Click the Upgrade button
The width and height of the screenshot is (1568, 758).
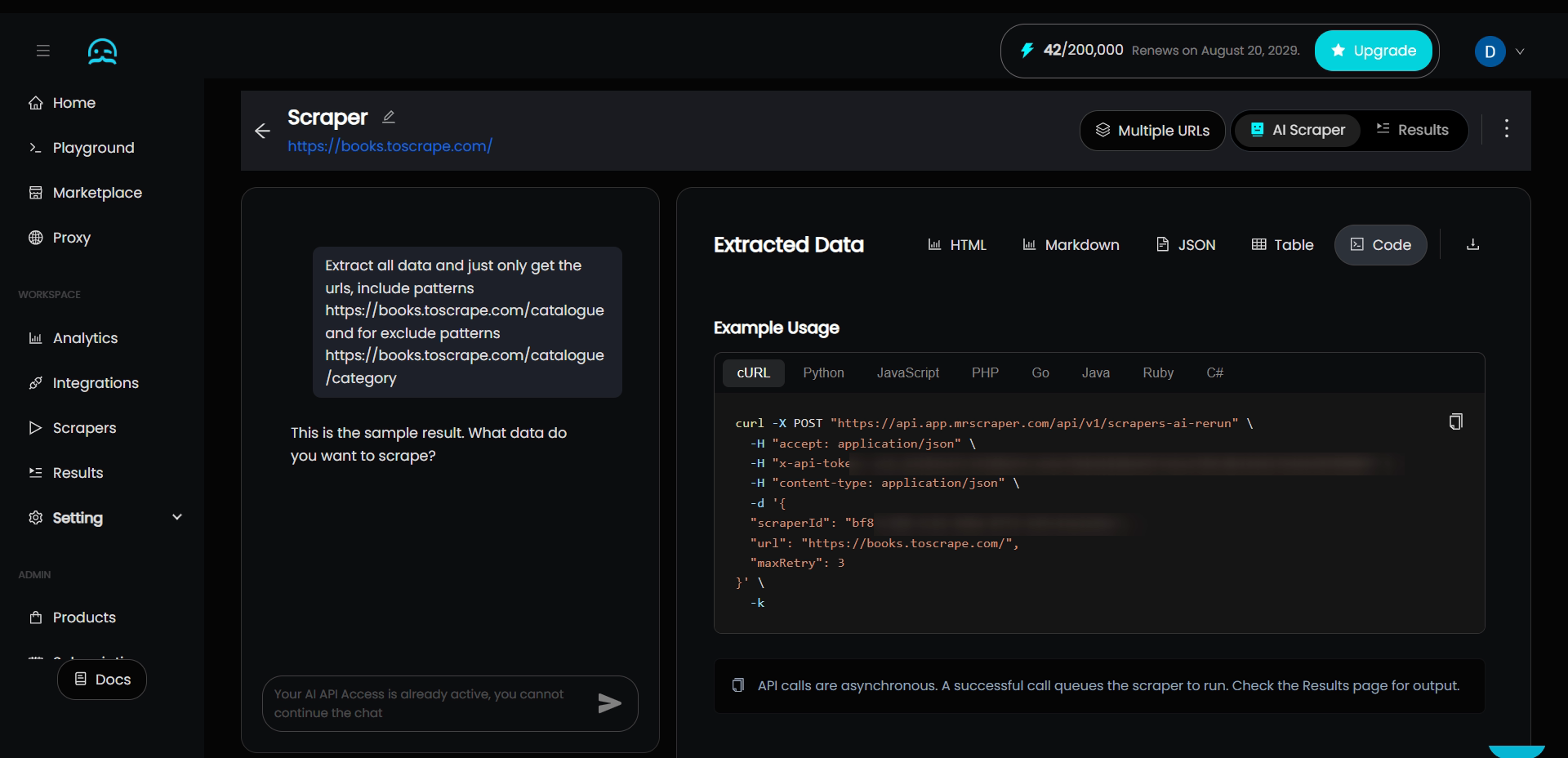pyautogui.click(x=1373, y=51)
